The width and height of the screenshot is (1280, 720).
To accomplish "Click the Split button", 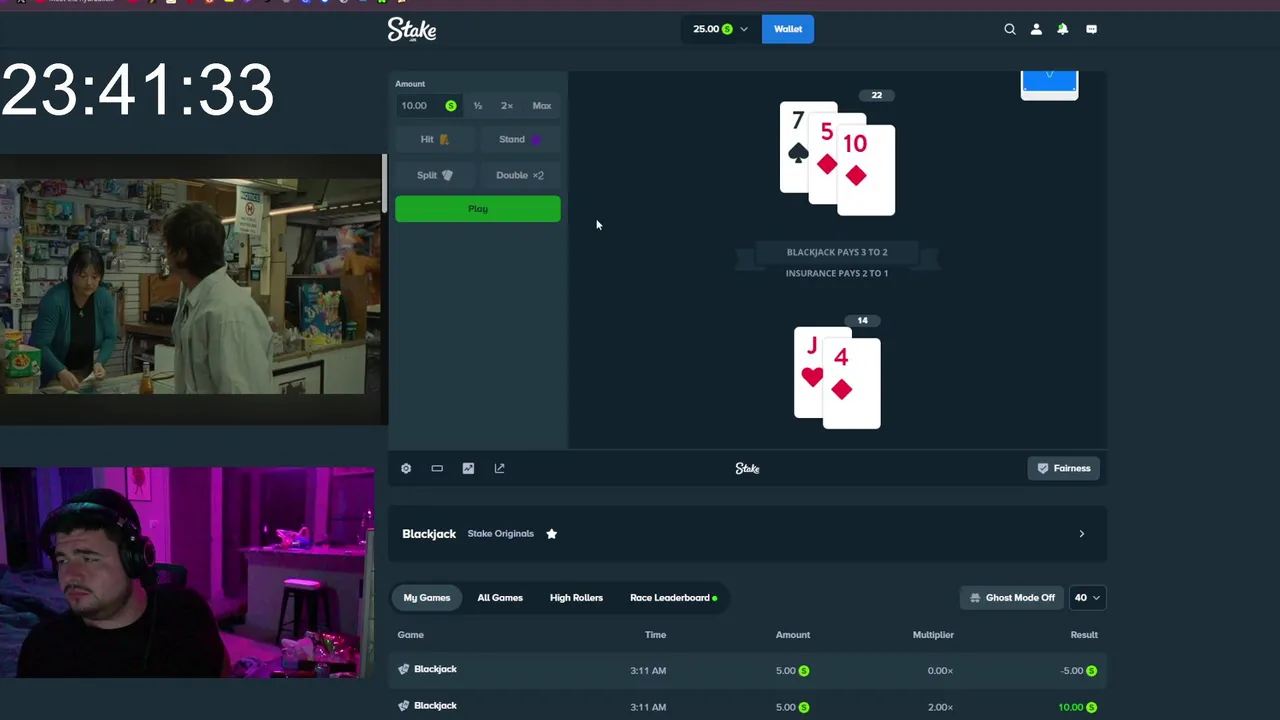I will 435,175.
